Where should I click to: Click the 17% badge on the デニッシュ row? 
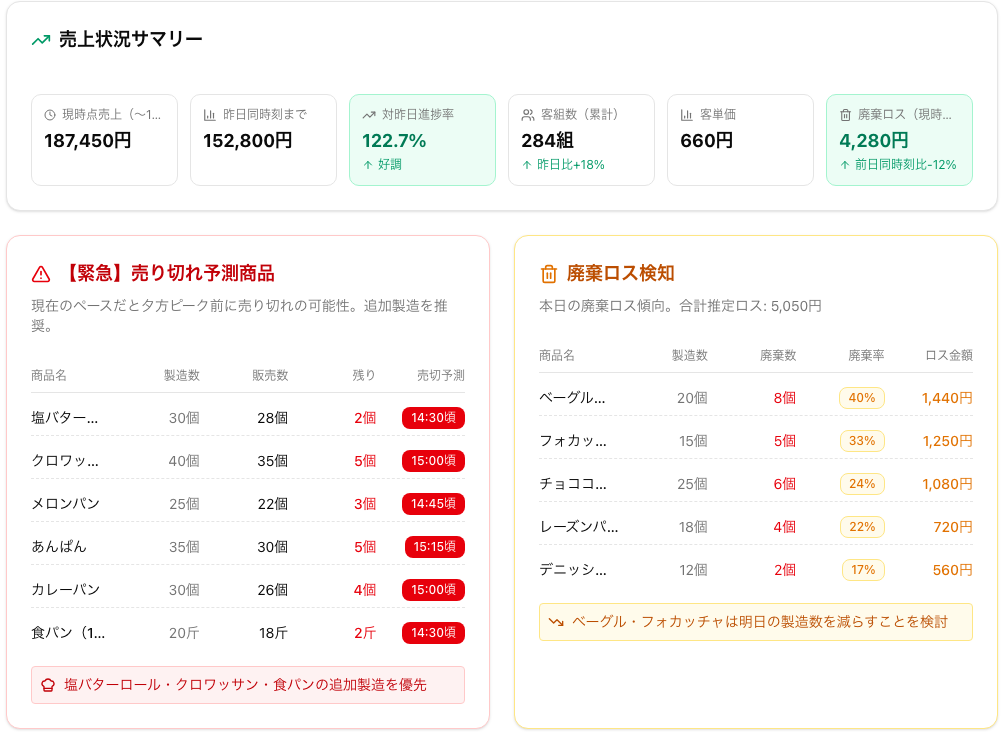point(861,570)
